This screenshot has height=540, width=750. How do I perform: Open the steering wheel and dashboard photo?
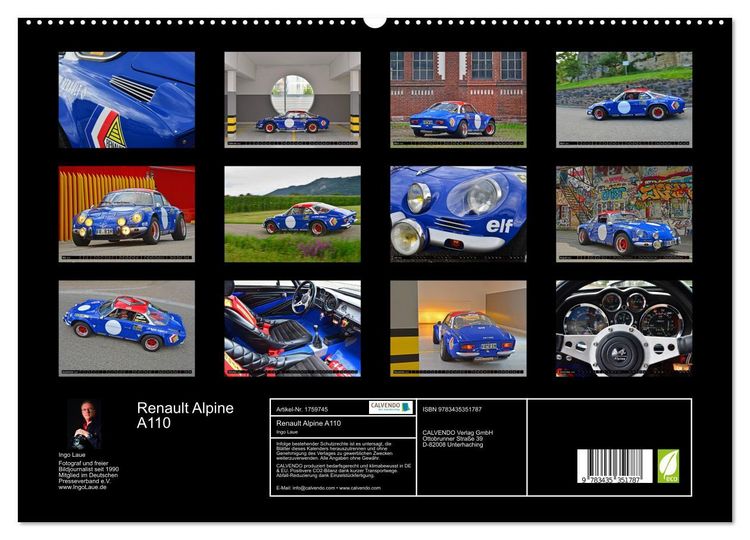pyautogui.click(x=624, y=328)
